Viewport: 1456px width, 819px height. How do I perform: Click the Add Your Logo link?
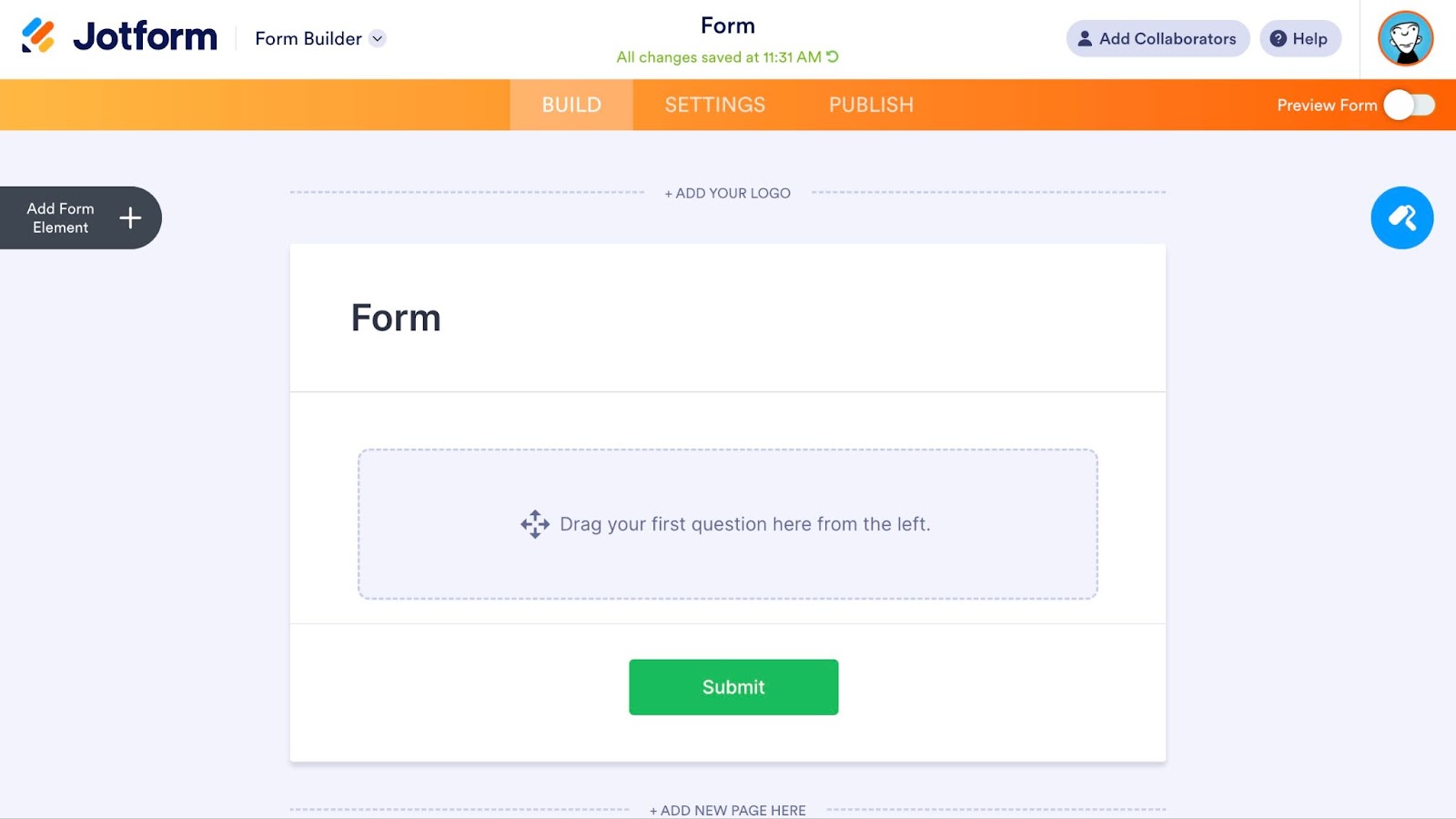tap(728, 193)
